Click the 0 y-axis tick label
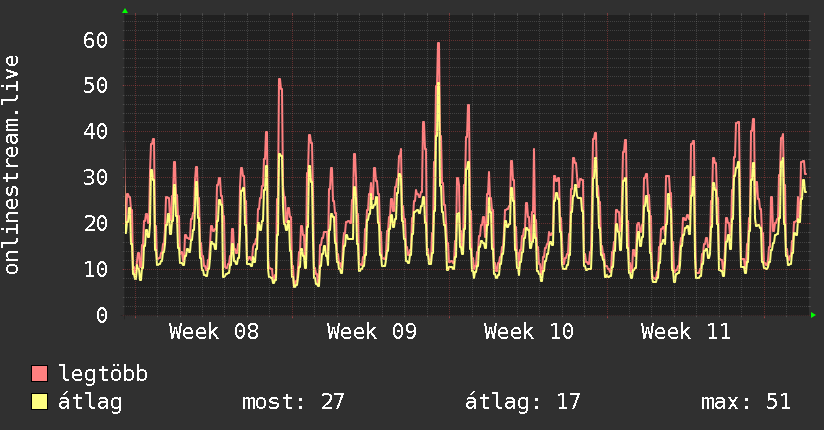 click(x=102, y=315)
